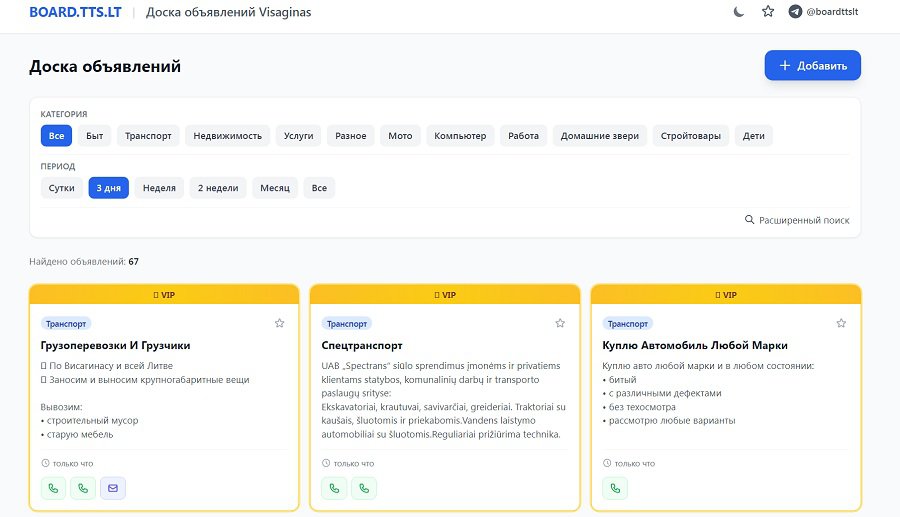
Task: Star the Спецтранспорт listing
Action: click(x=560, y=323)
